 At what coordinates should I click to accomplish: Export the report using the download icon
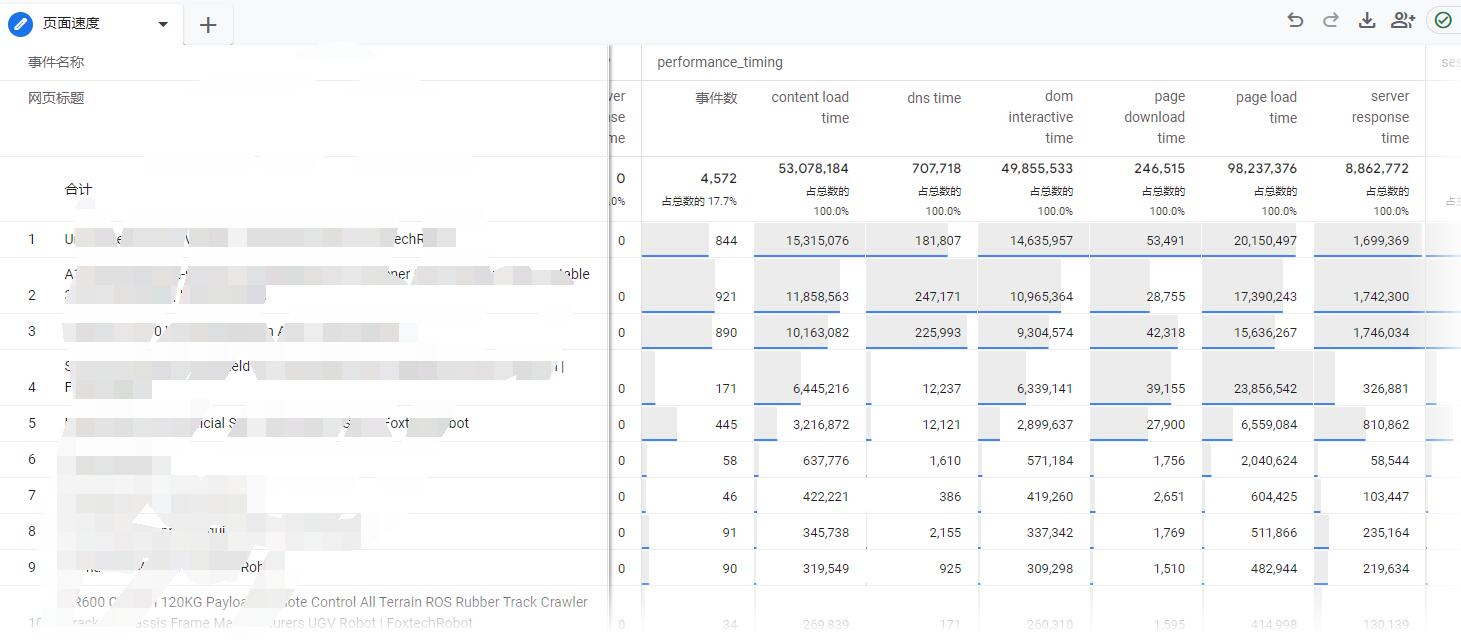(1366, 19)
